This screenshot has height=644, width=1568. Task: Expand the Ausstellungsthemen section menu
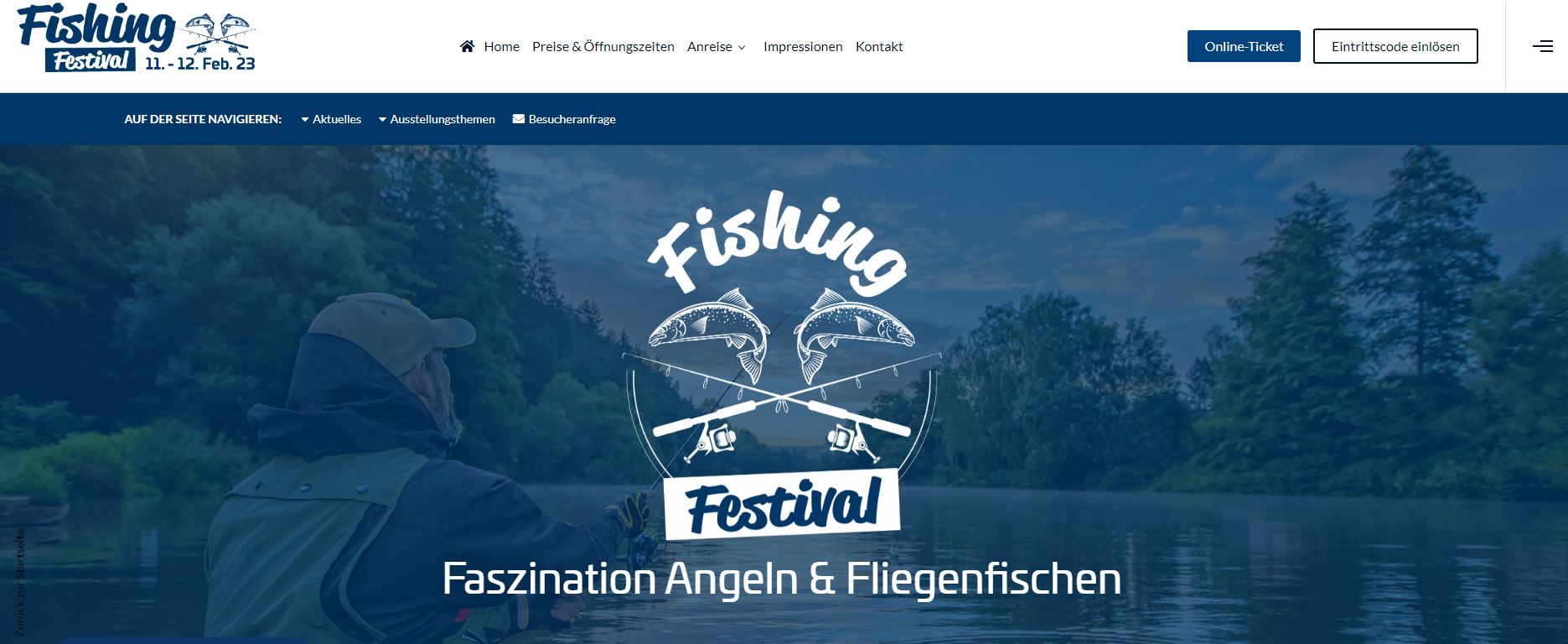click(437, 119)
